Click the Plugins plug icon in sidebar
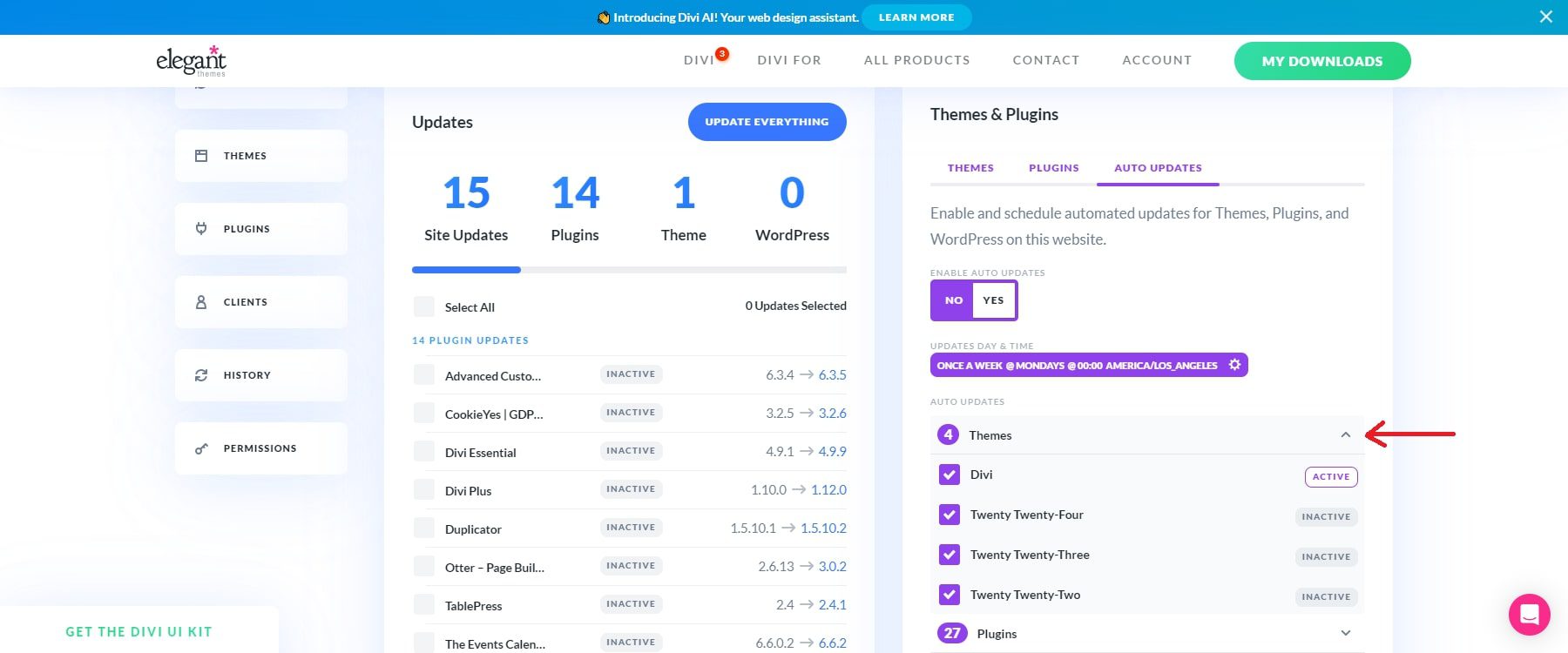The height and width of the screenshot is (653, 1568). click(x=201, y=229)
